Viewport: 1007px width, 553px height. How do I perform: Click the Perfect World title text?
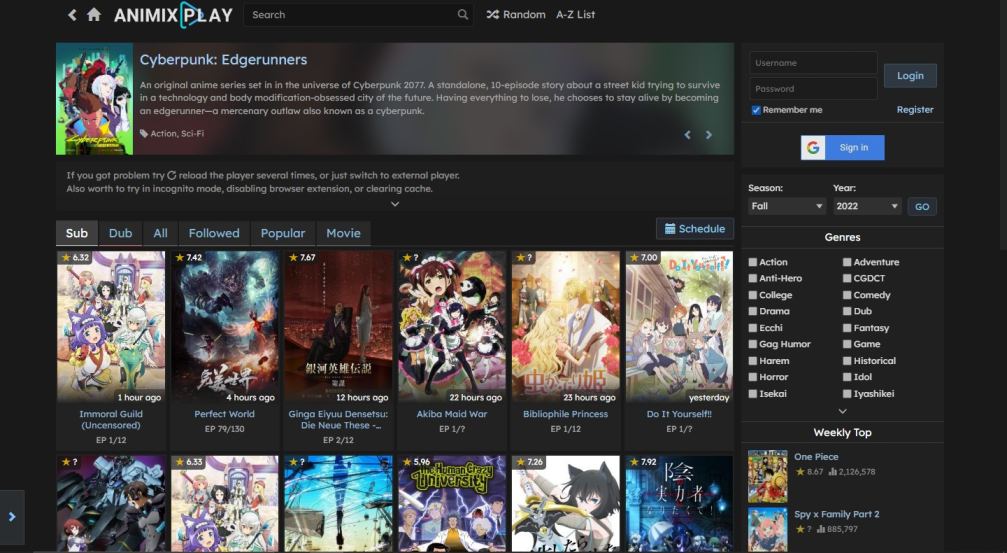point(224,414)
